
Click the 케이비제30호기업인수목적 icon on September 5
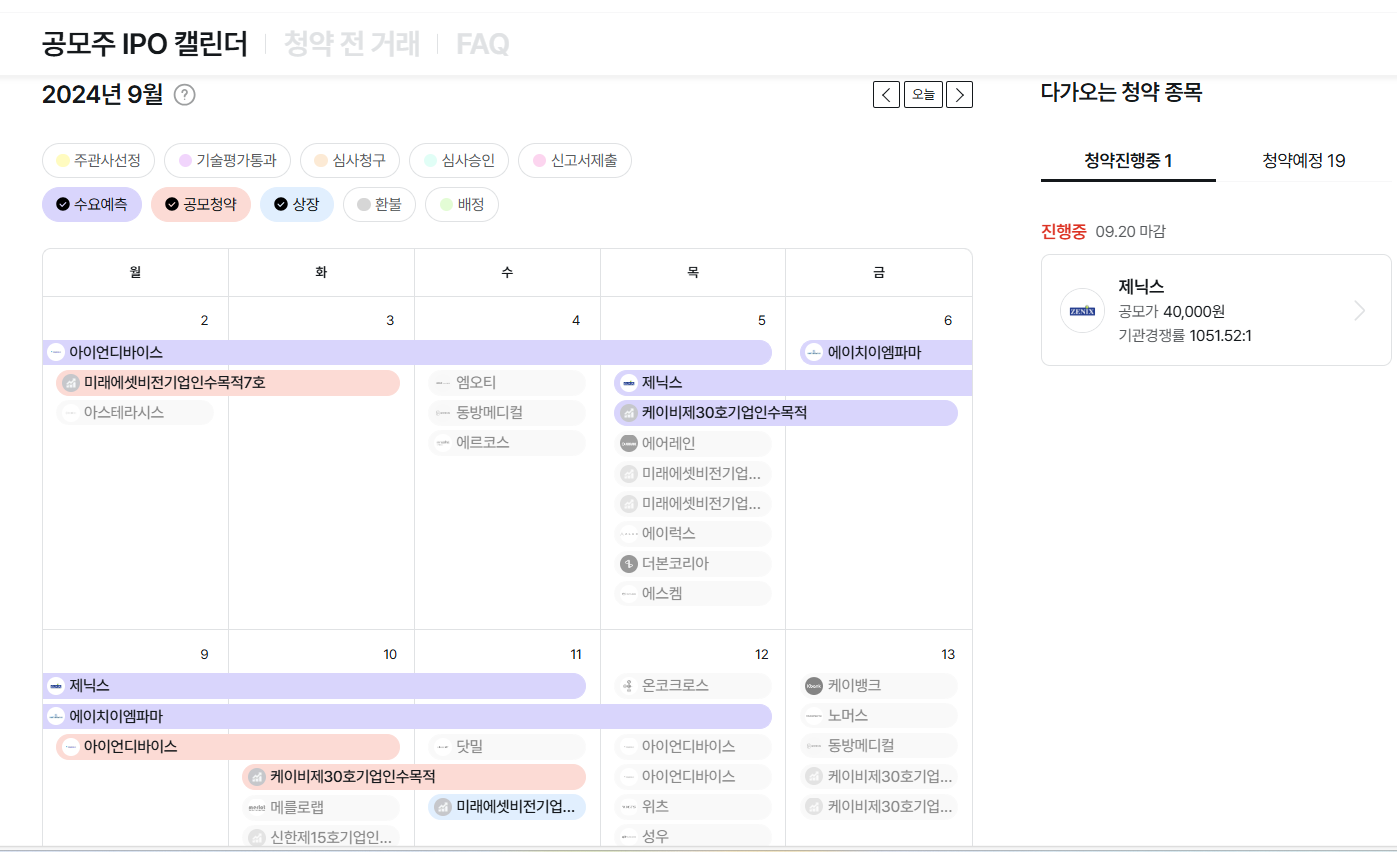[x=628, y=412]
